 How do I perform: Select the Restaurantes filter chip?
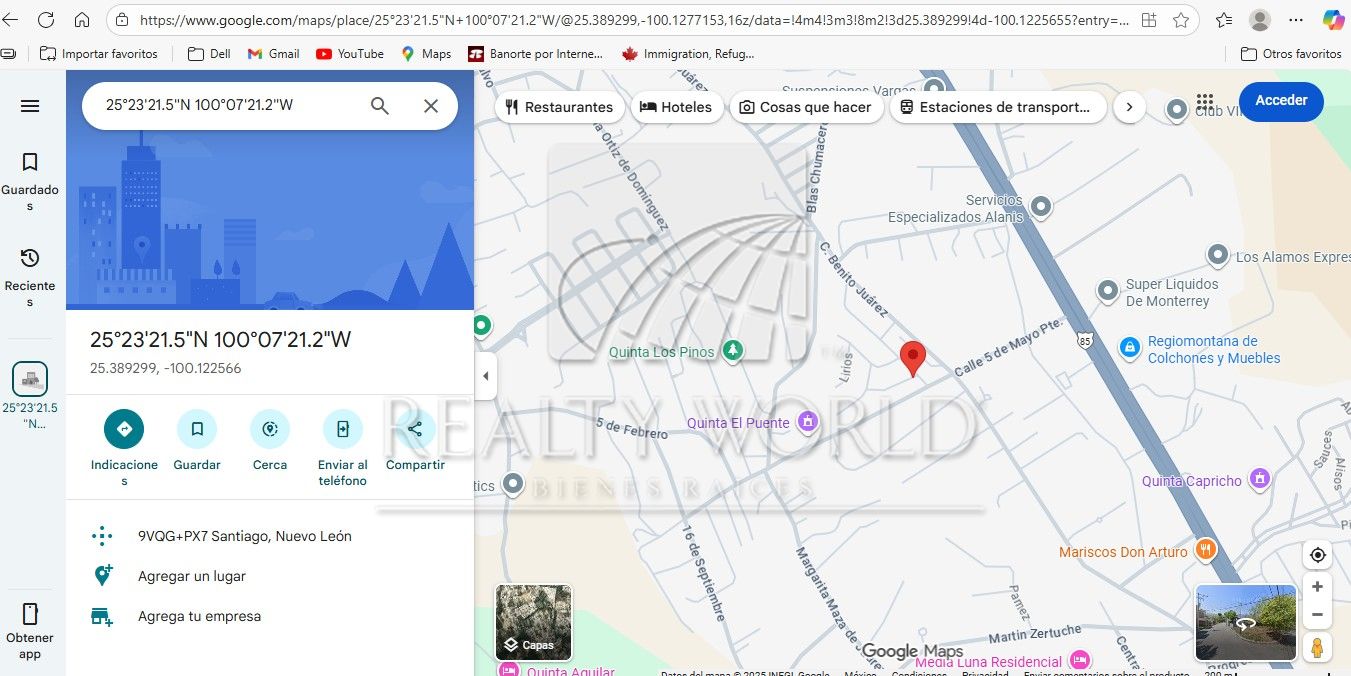(x=560, y=107)
